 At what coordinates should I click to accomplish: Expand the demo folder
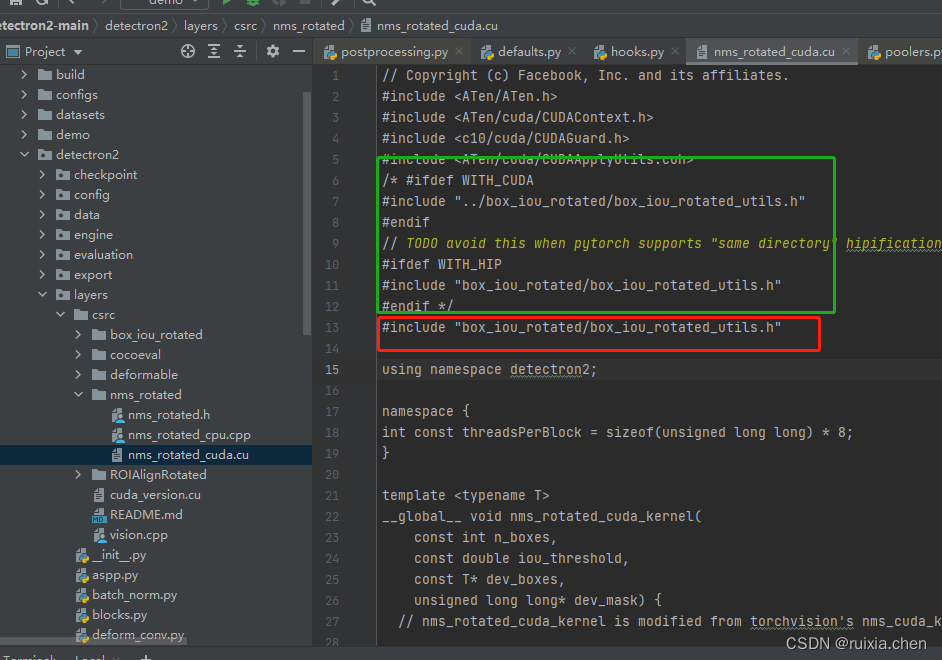(x=23, y=135)
